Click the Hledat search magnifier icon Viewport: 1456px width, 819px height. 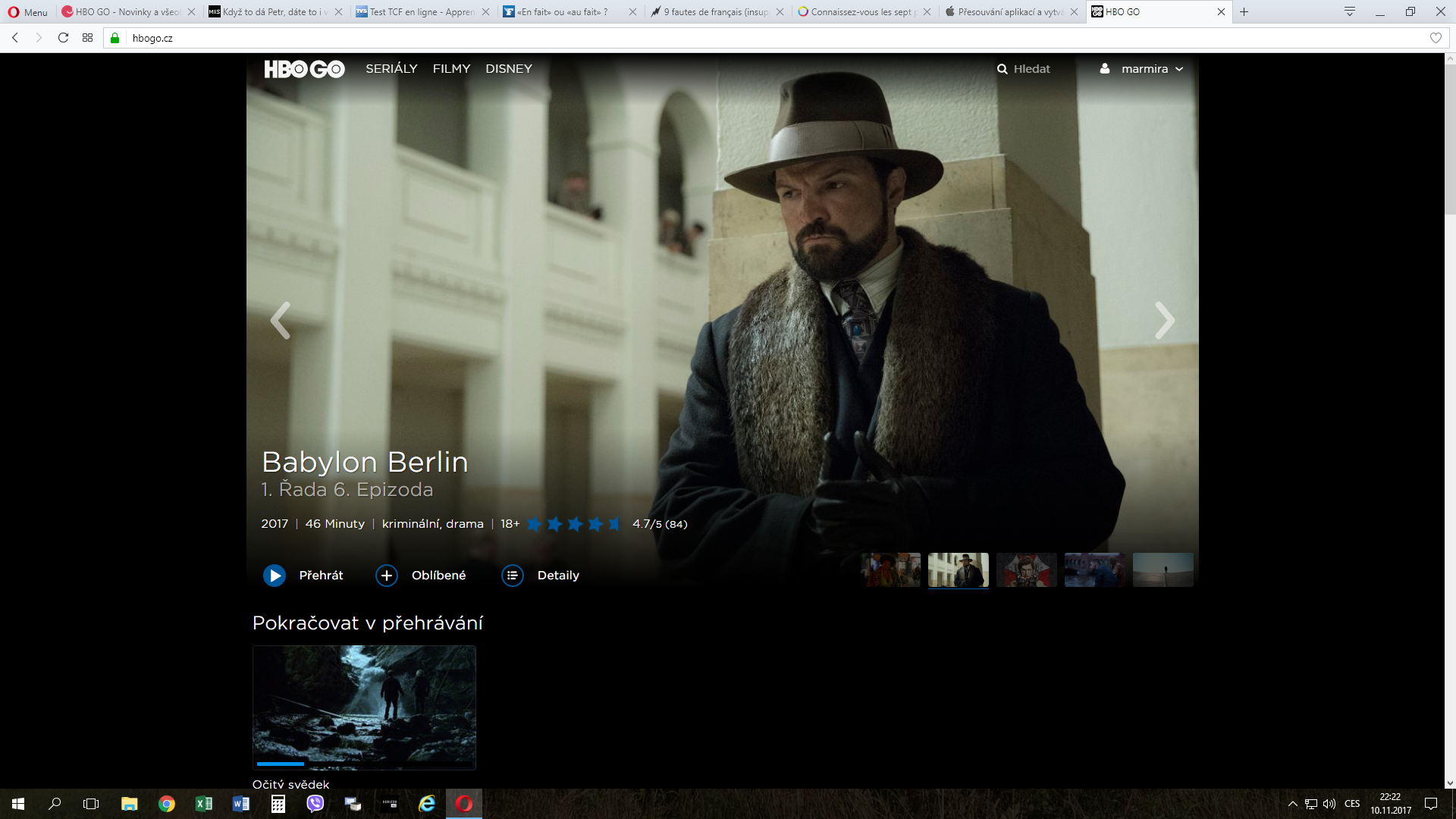(1003, 69)
